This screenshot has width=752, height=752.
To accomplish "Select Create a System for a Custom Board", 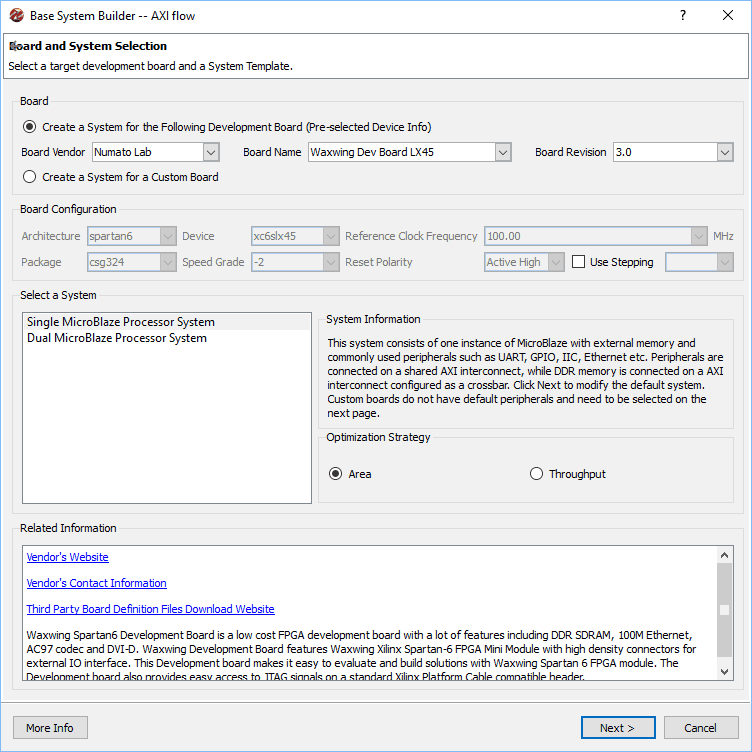I will [30, 177].
